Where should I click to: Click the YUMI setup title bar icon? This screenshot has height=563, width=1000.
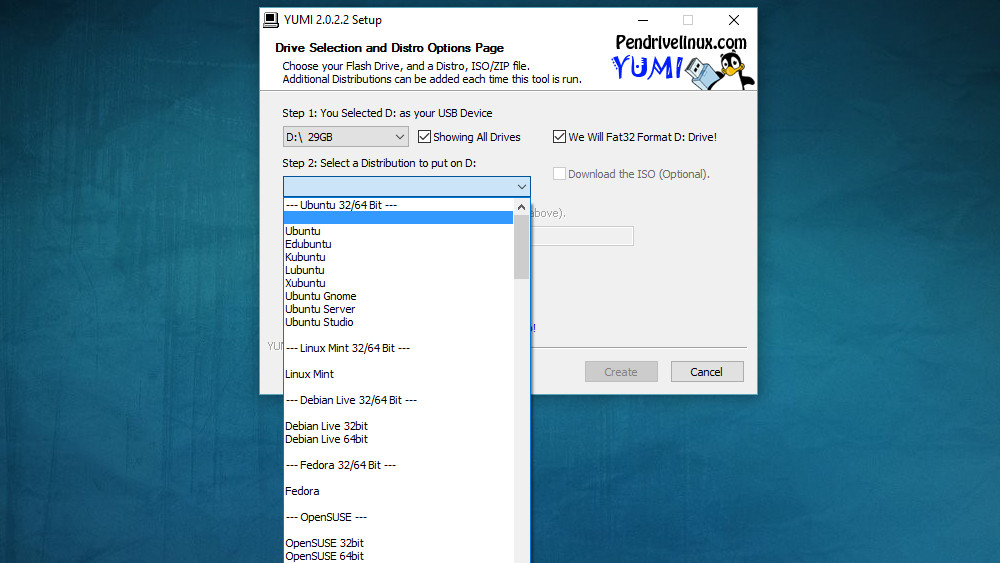point(271,20)
